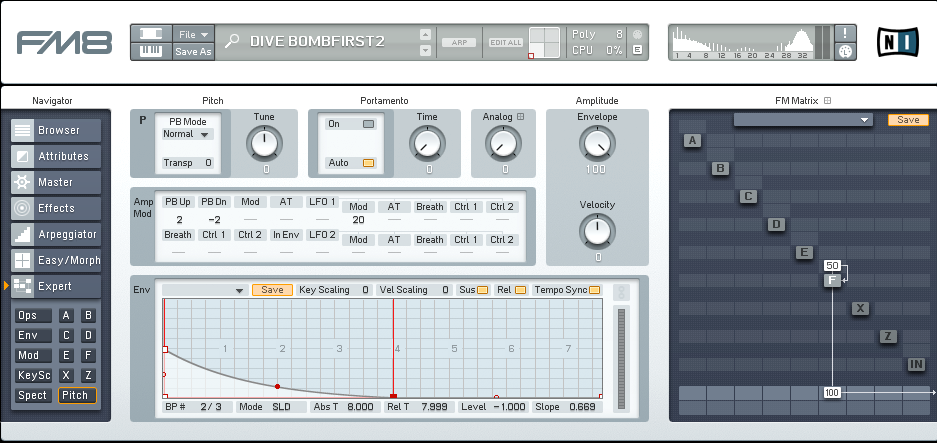Click the Amplitude Envelope knob

point(596,143)
